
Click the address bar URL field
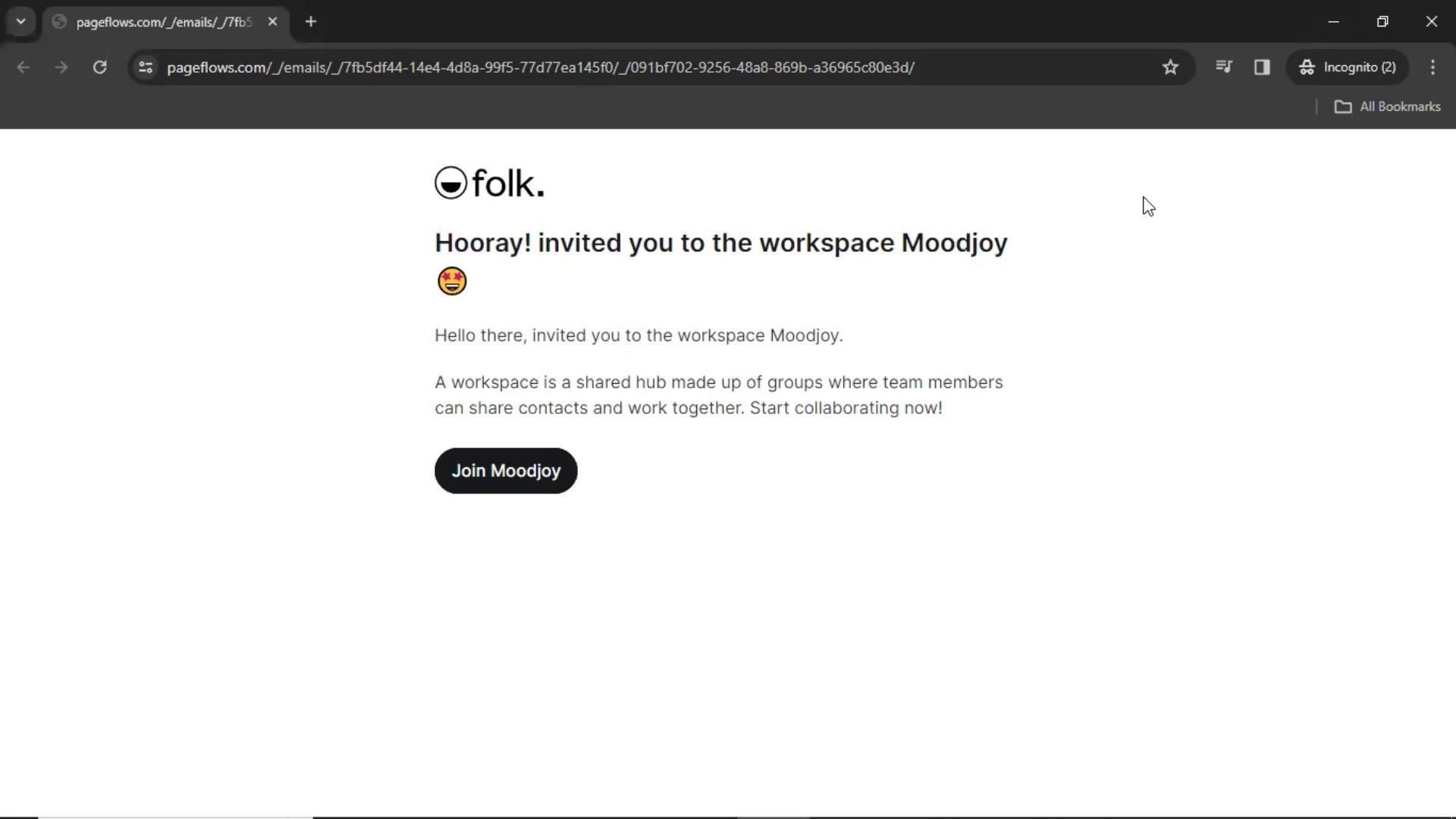coord(540,67)
